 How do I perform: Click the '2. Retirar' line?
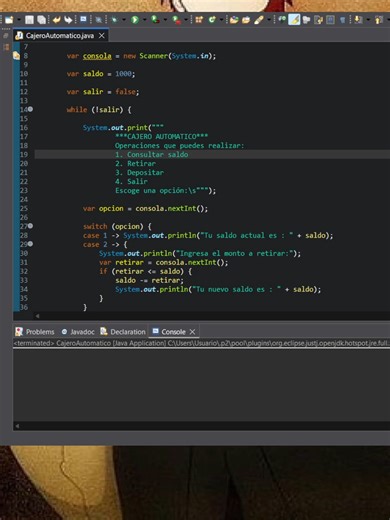(135, 163)
